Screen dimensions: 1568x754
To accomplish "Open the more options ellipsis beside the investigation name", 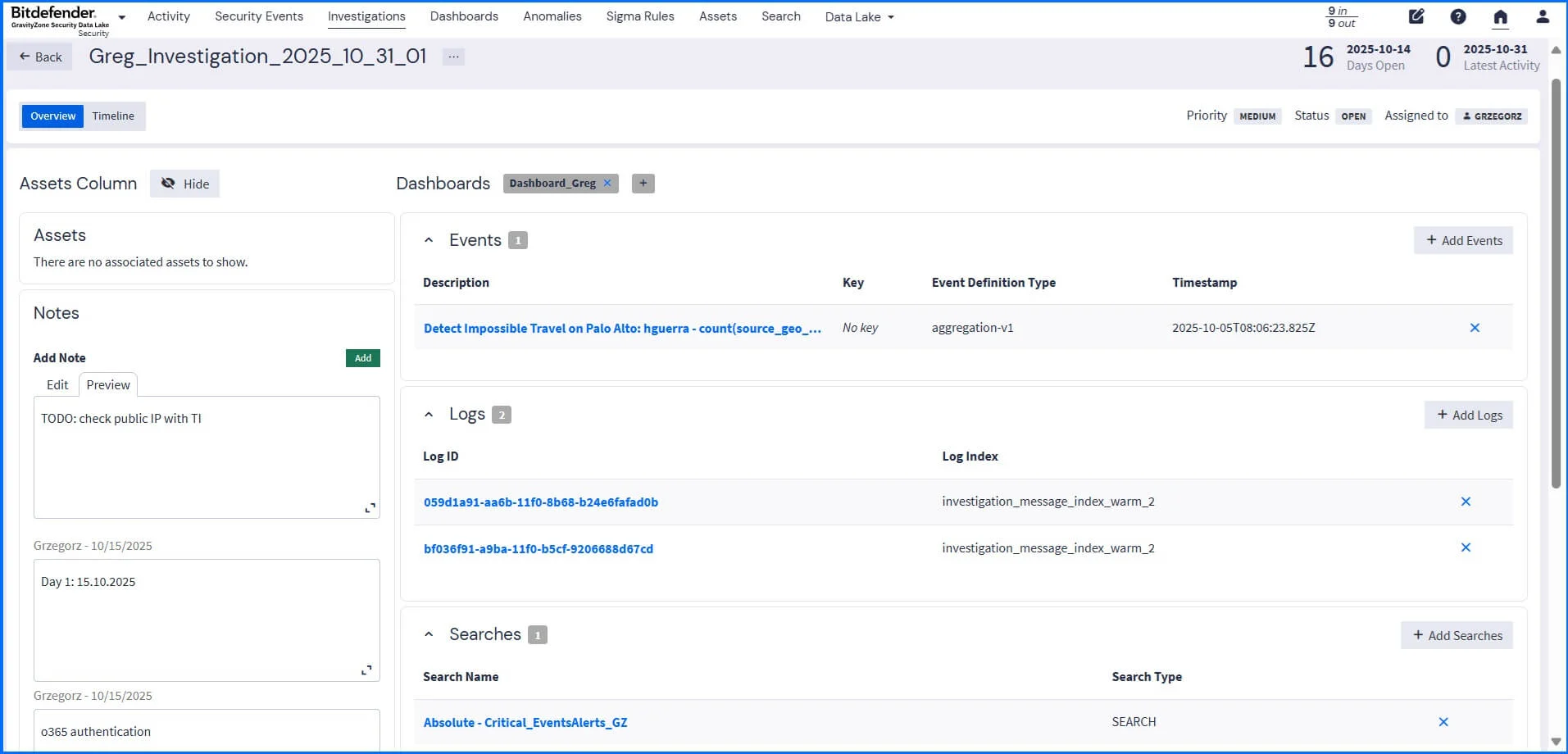I will tap(453, 57).
